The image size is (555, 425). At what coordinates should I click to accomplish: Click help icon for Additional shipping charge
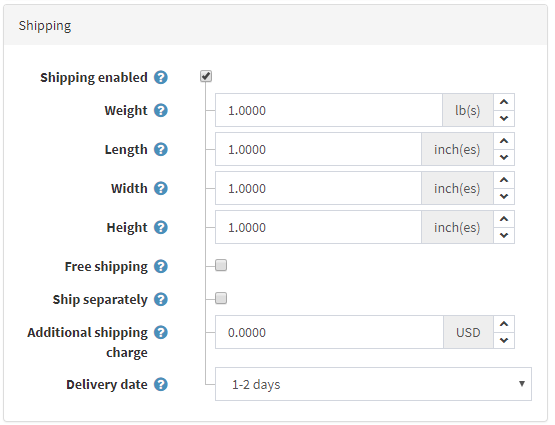(x=161, y=332)
